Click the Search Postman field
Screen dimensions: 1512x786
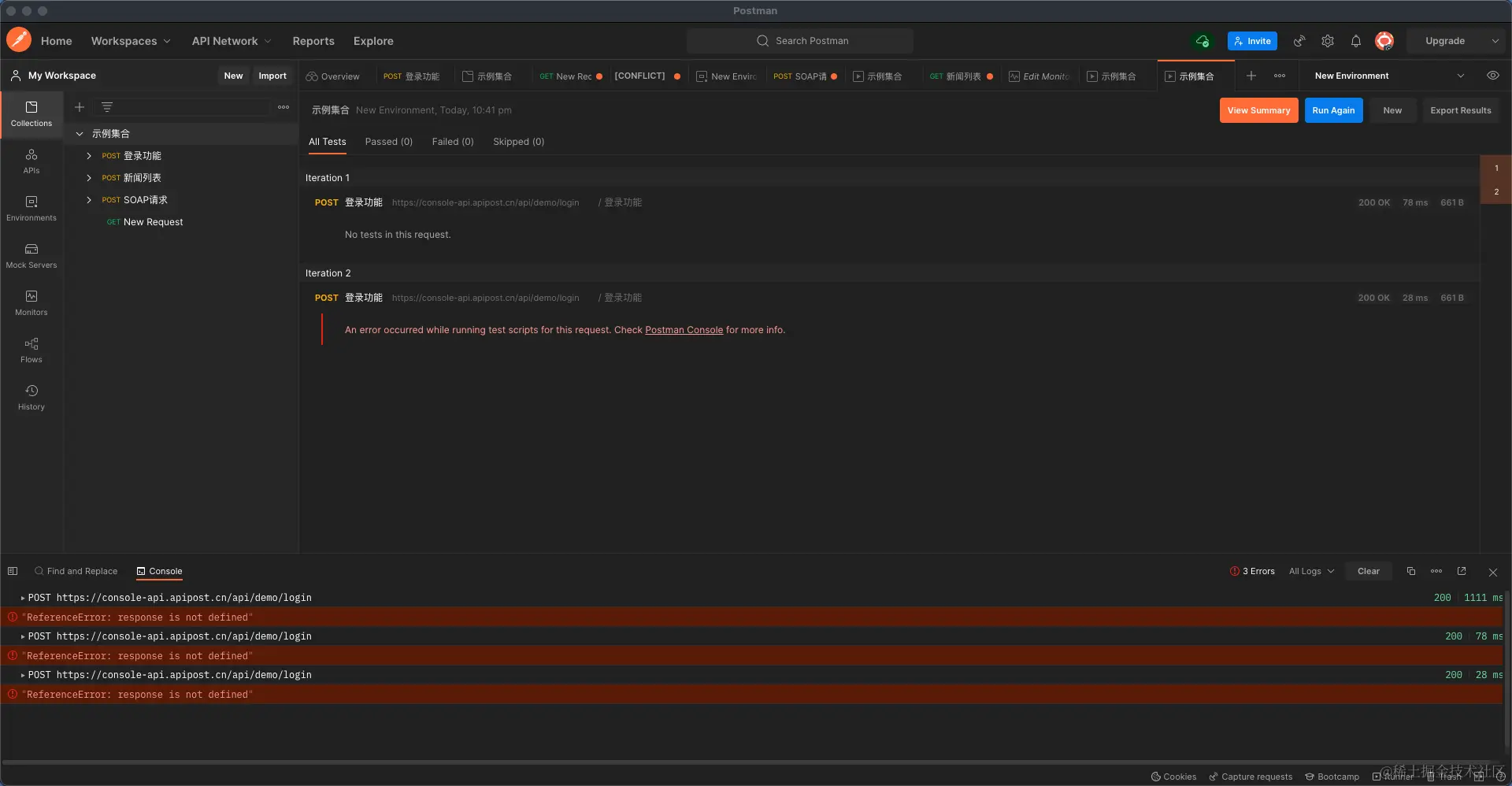(800, 41)
